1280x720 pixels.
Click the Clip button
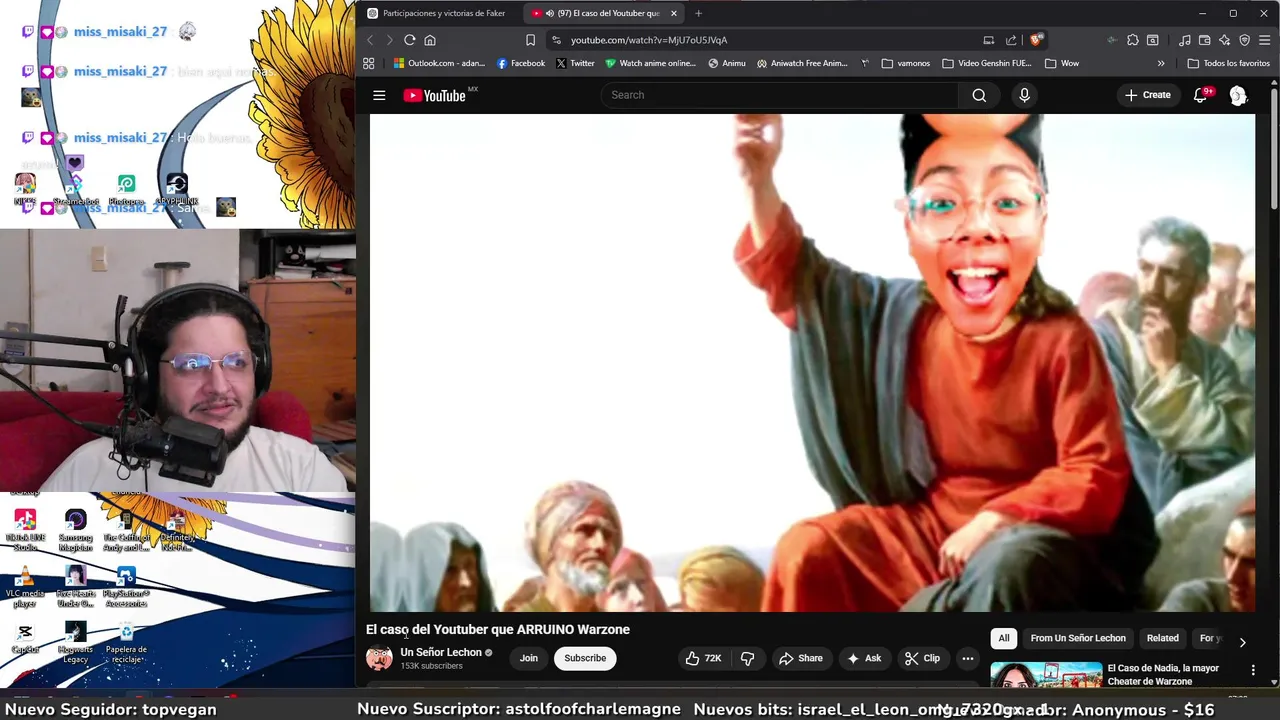922,658
